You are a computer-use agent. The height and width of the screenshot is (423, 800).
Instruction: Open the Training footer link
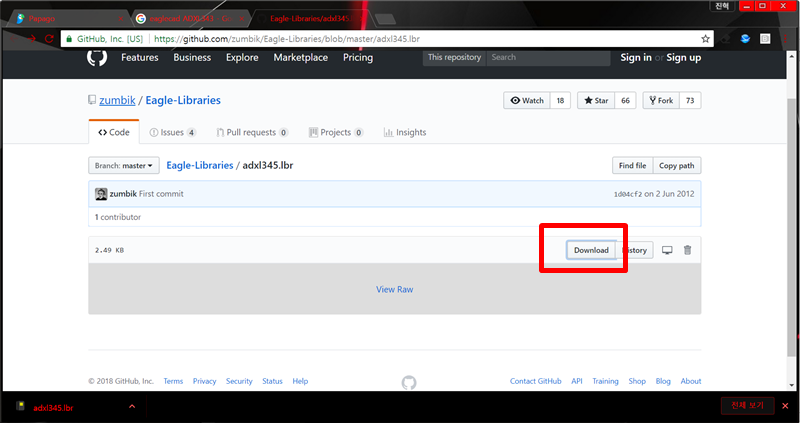pos(605,381)
